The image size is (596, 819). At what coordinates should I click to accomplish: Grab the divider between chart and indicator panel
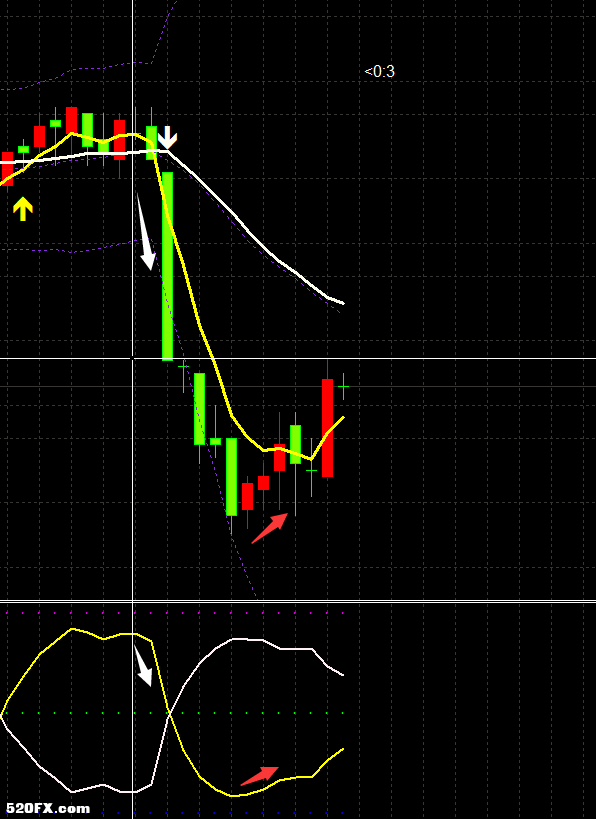click(298, 601)
